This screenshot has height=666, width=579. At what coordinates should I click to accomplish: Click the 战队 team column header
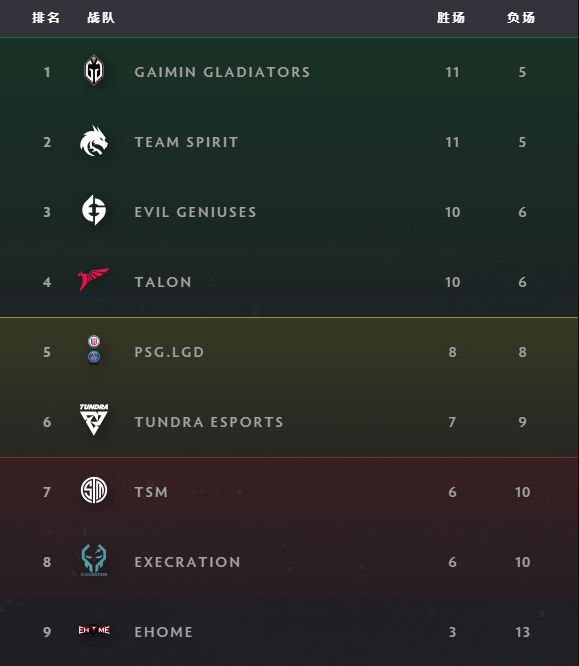click(x=101, y=18)
